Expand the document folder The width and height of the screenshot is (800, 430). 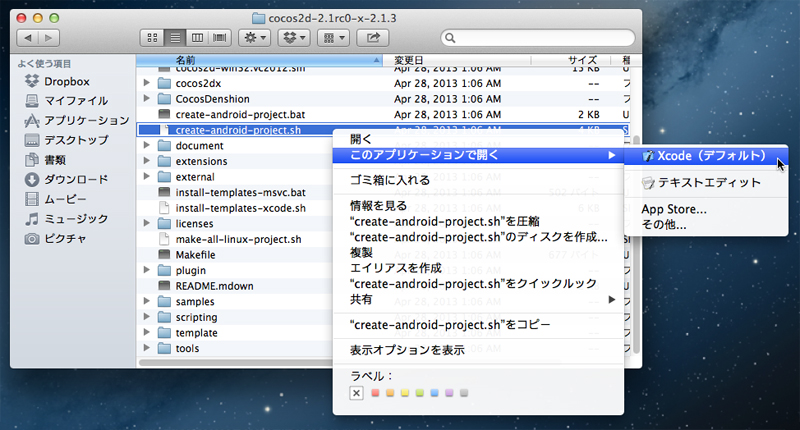146,145
